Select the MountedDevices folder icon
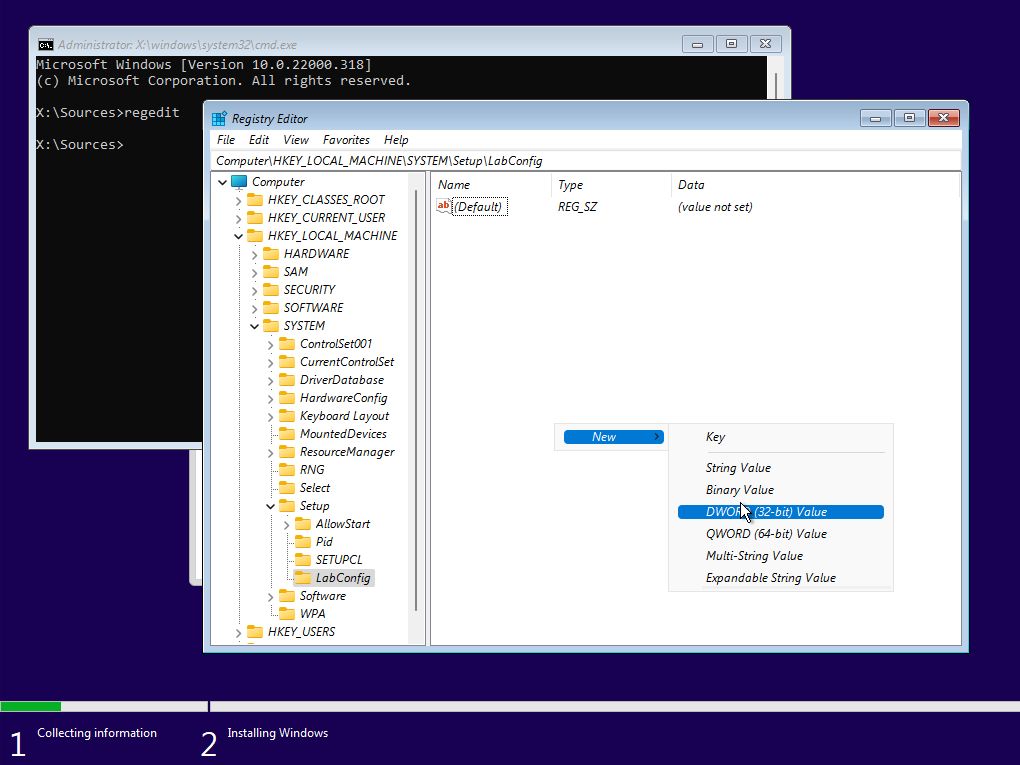This screenshot has height=765, width=1020. [x=287, y=434]
